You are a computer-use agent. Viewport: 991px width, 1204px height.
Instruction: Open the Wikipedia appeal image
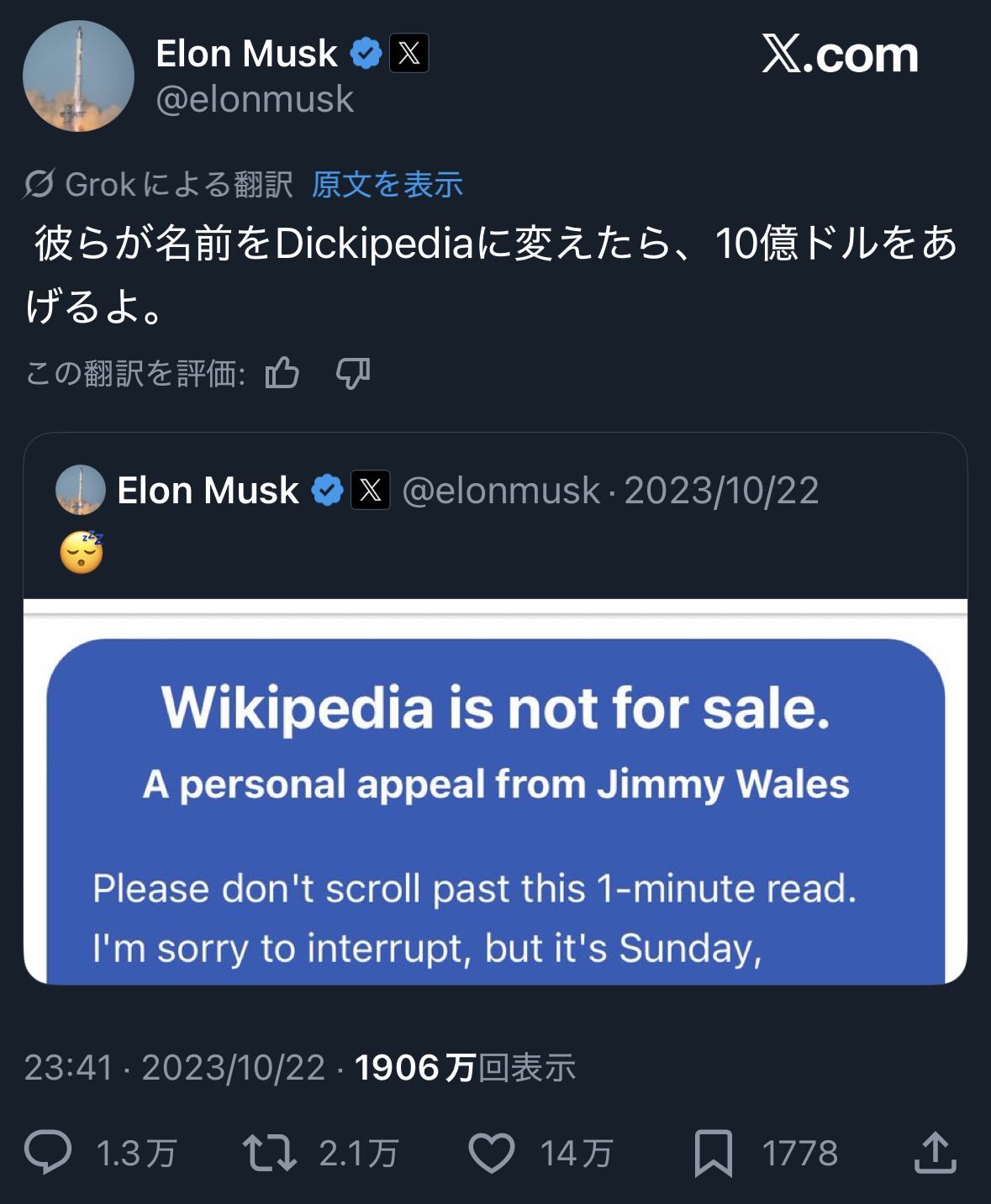click(x=495, y=791)
